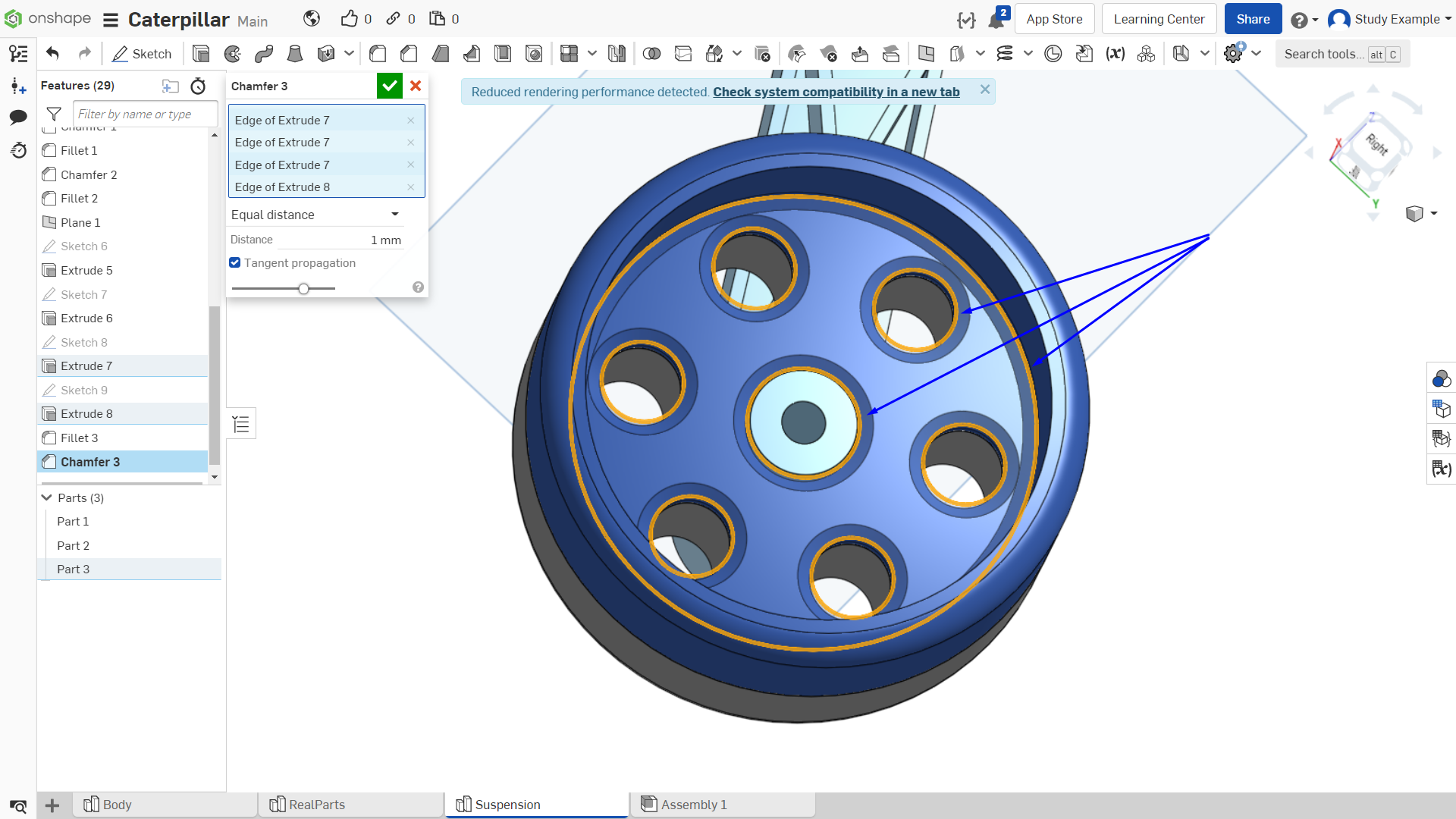
Task: Redo the last undone action
Action: click(x=84, y=54)
